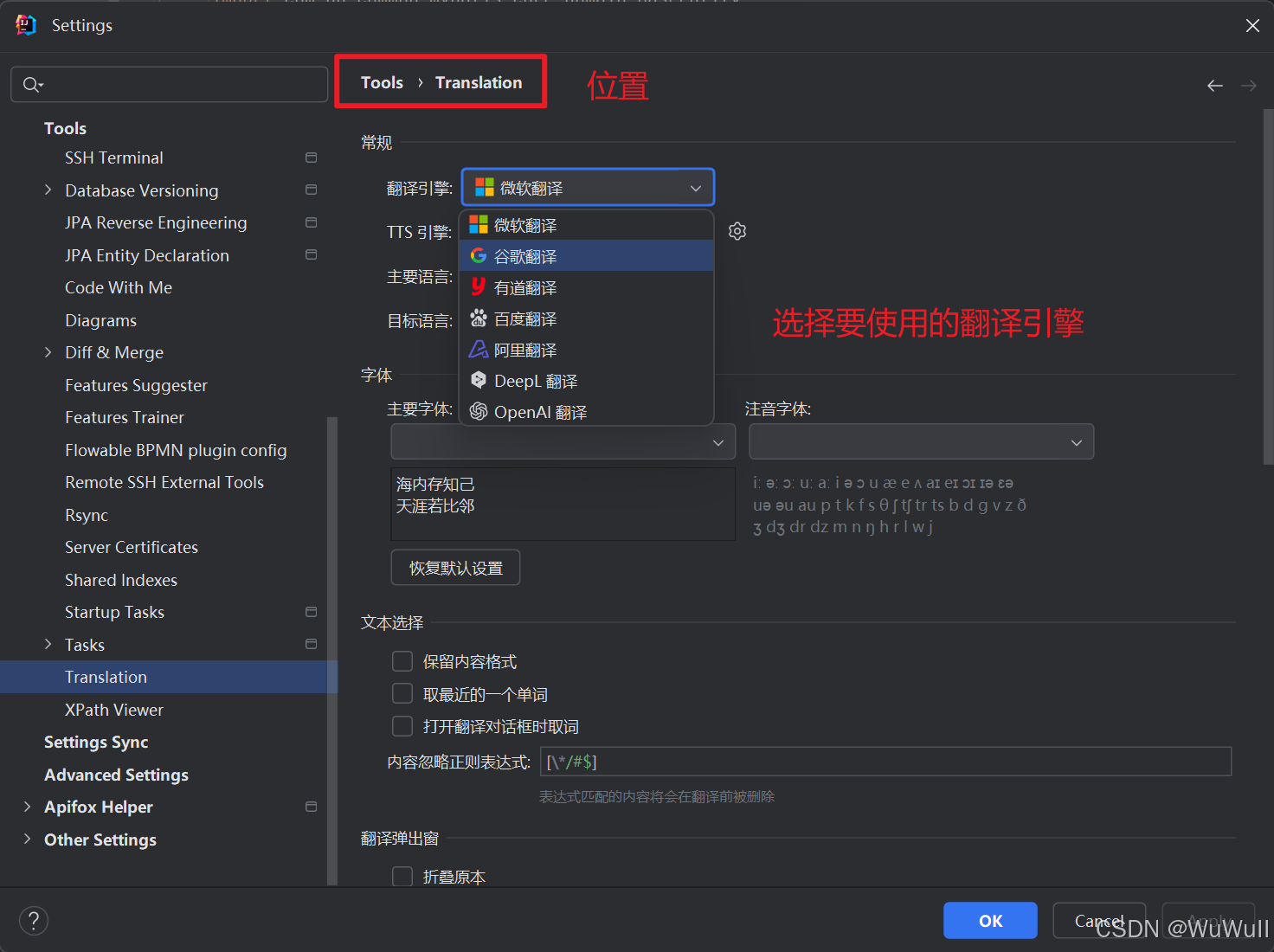Select the Translation tree item
This screenshot has height=952, width=1274.
[x=169, y=677]
